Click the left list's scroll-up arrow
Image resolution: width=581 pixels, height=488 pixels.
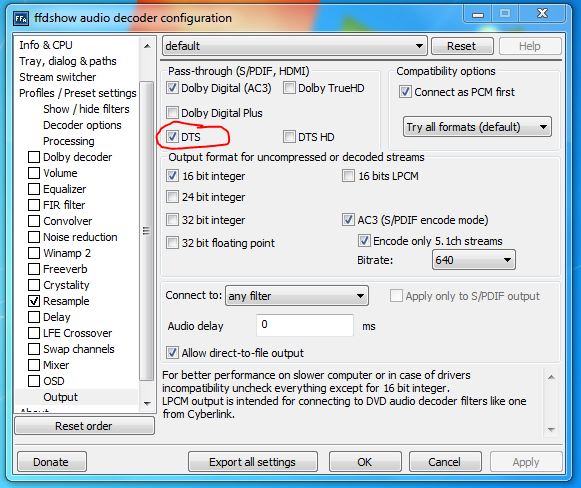pyautogui.click(x=147, y=46)
